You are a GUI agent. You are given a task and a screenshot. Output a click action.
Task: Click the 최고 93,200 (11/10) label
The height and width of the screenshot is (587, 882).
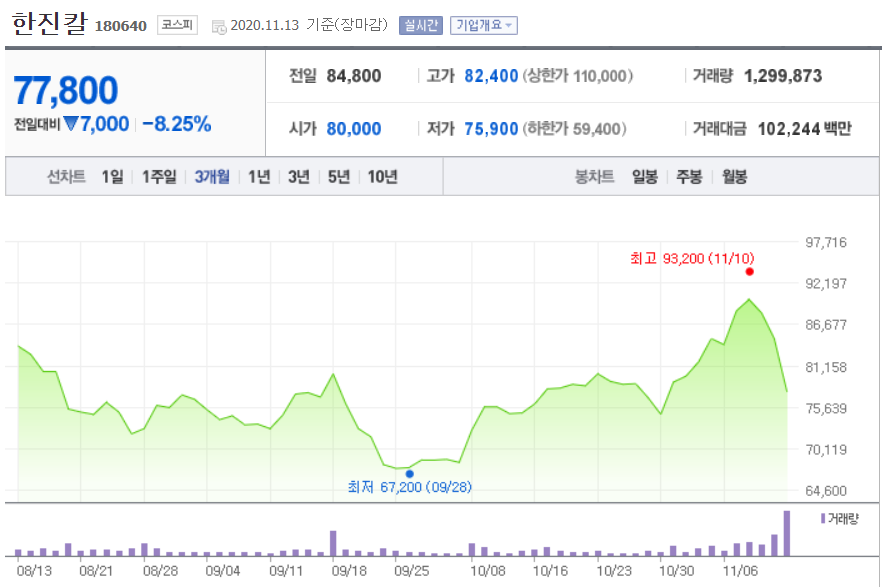[692, 258]
